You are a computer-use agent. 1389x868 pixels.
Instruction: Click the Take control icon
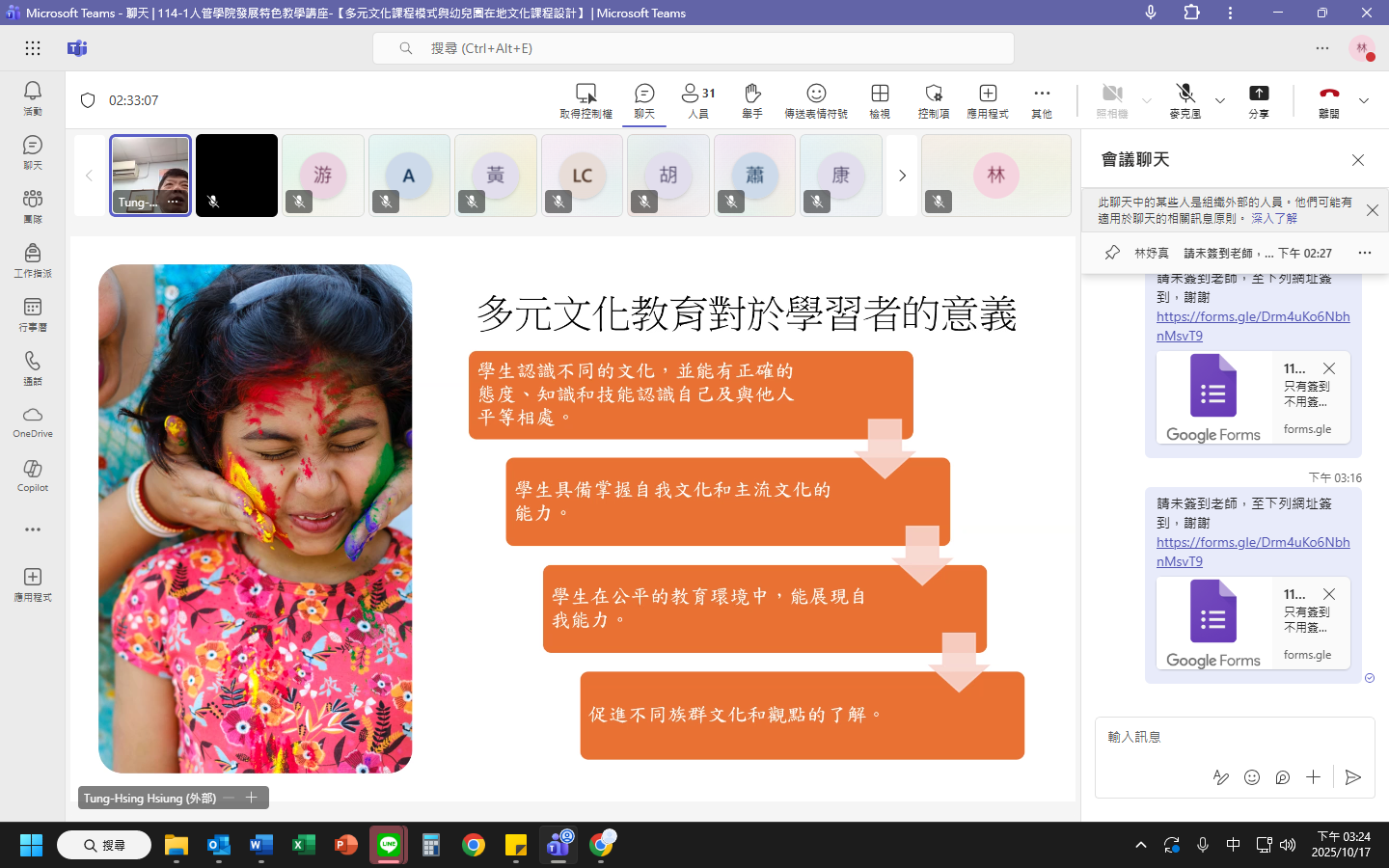(x=586, y=99)
